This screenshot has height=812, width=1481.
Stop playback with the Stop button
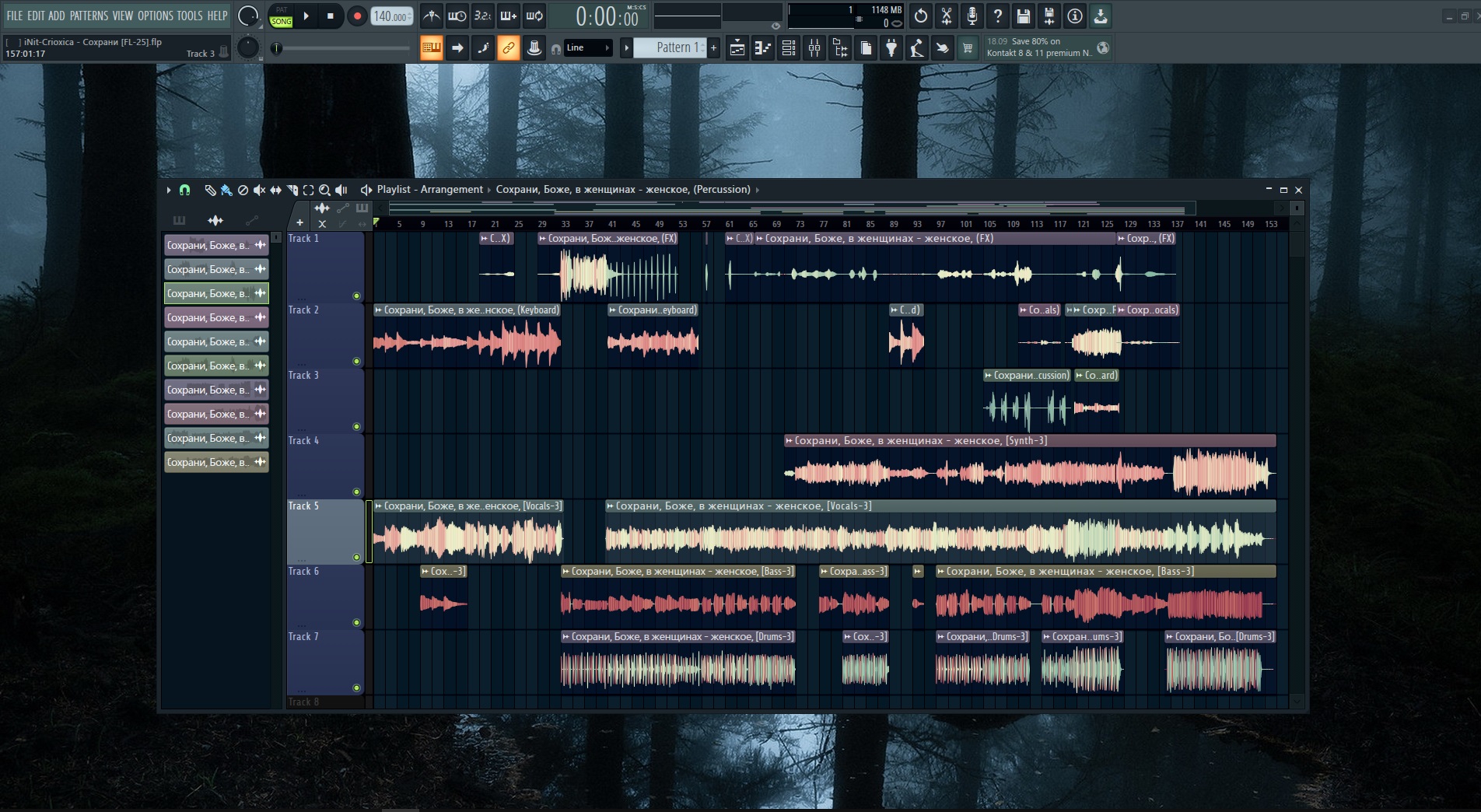coord(331,16)
